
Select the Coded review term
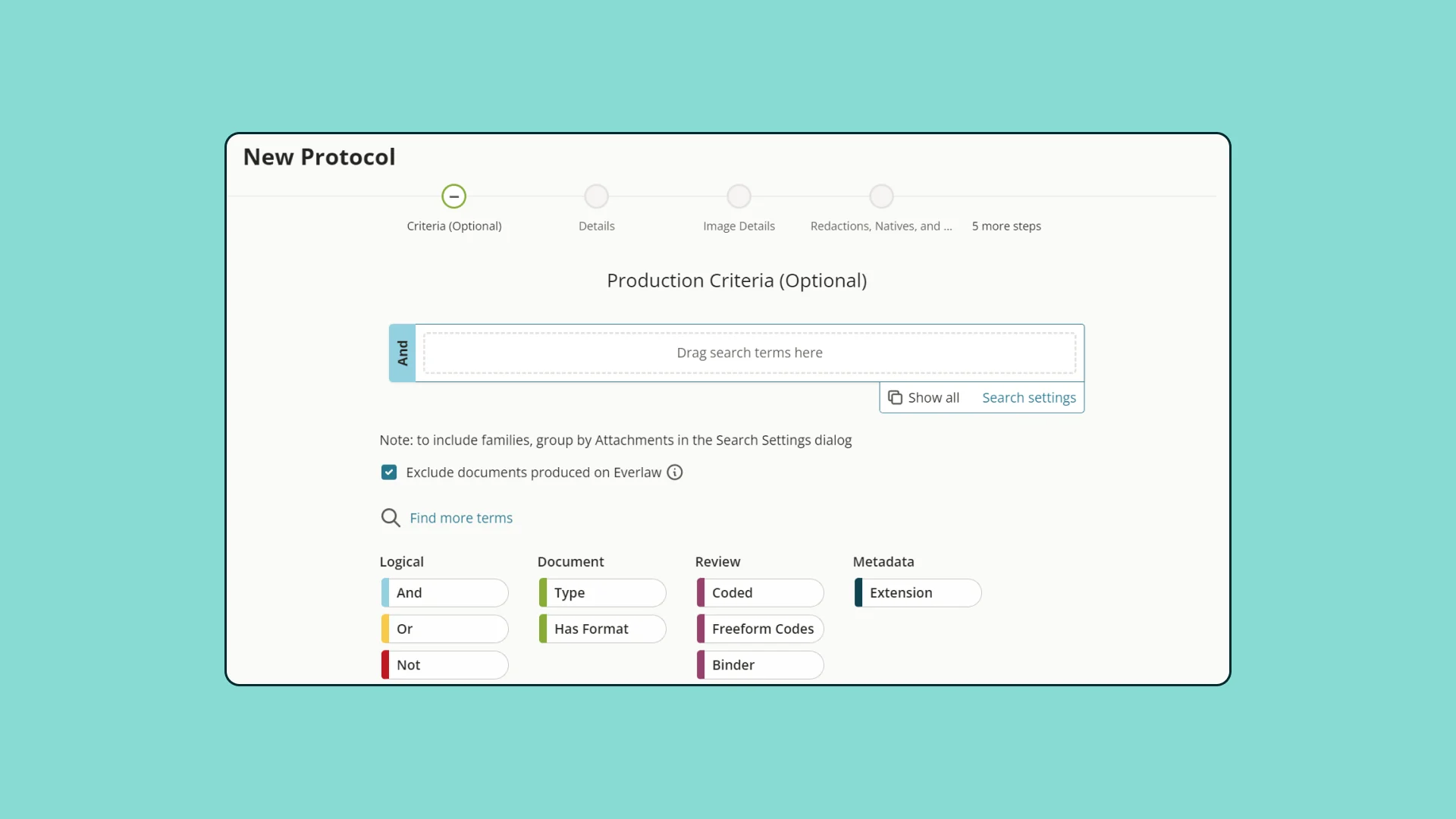[x=761, y=593]
